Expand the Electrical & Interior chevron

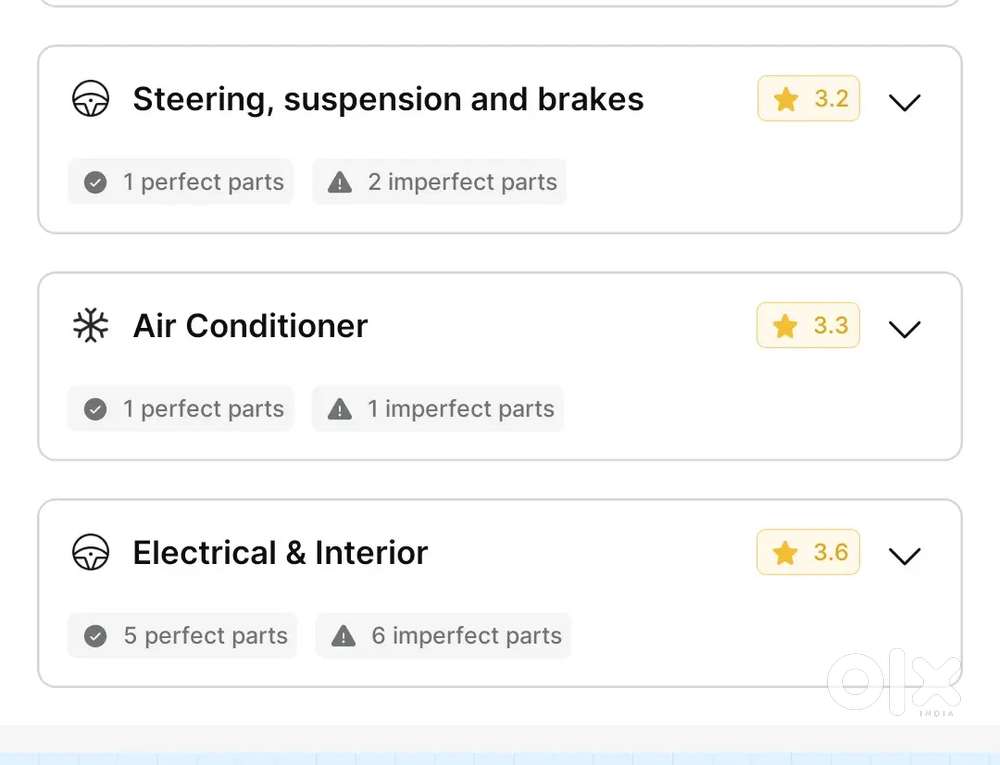904,555
